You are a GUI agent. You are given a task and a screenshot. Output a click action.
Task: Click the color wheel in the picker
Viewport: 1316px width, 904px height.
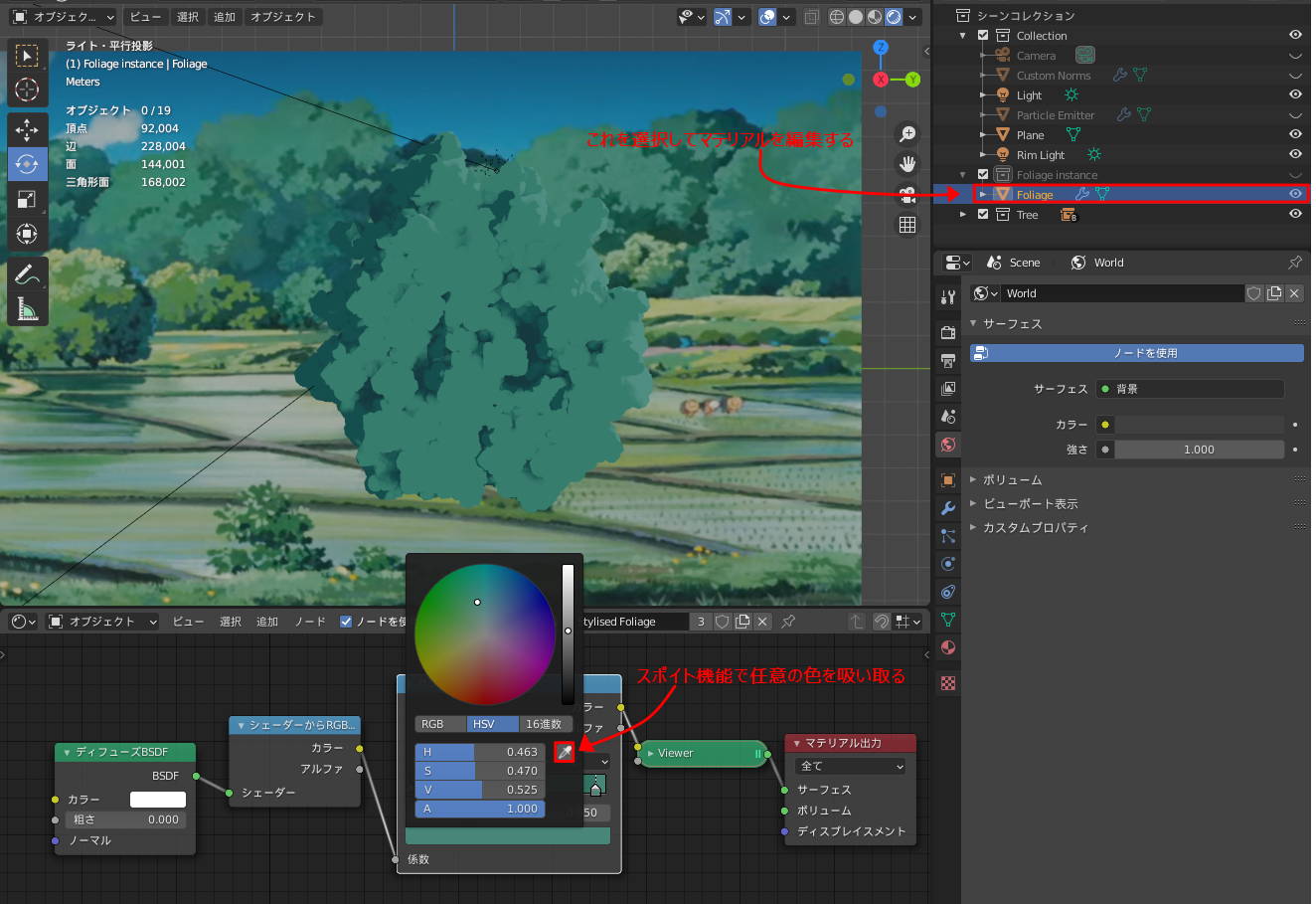coord(485,634)
